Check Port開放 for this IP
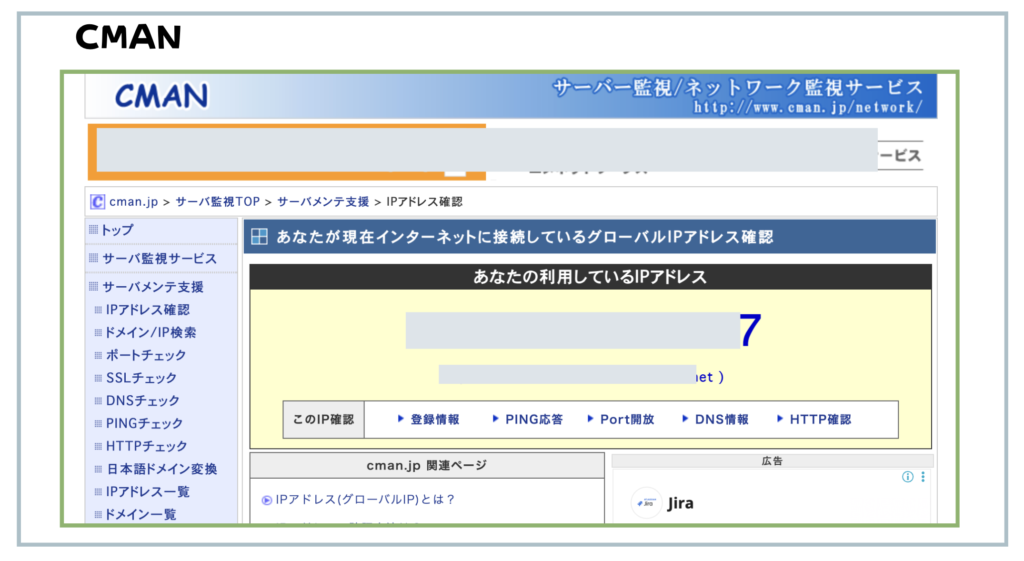The width and height of the screenshot is (1024, 561). (x=626, y=420)
